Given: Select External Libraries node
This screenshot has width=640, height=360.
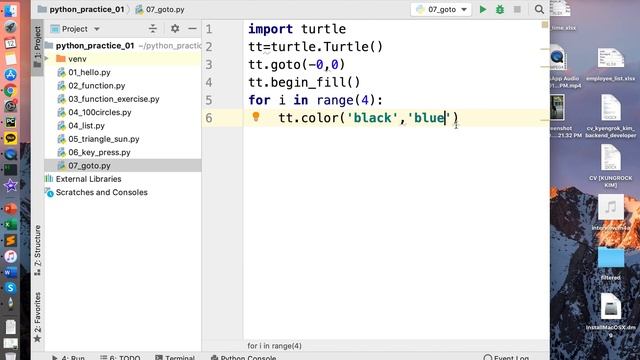Looking at the screenshot, I should 88,179.
